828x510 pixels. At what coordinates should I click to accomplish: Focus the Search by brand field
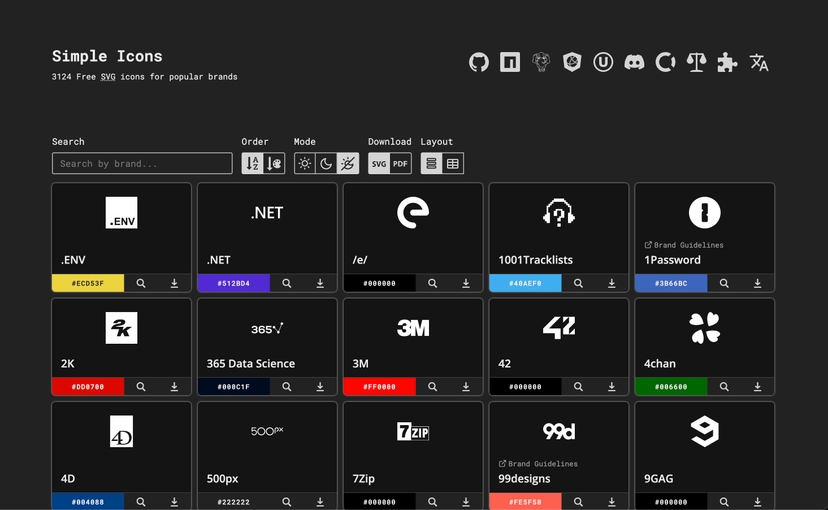coord(142,164)
